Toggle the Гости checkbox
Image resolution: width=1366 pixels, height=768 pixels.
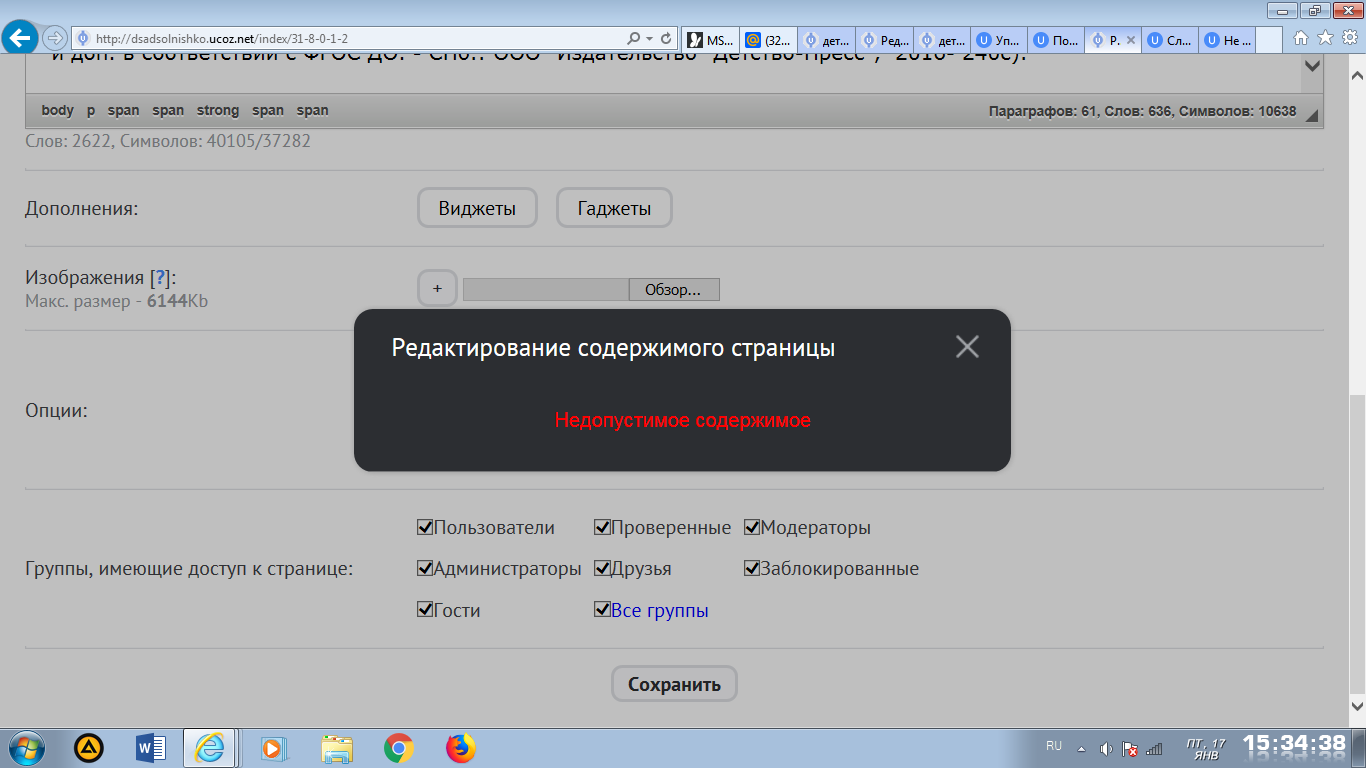[425, 610]
